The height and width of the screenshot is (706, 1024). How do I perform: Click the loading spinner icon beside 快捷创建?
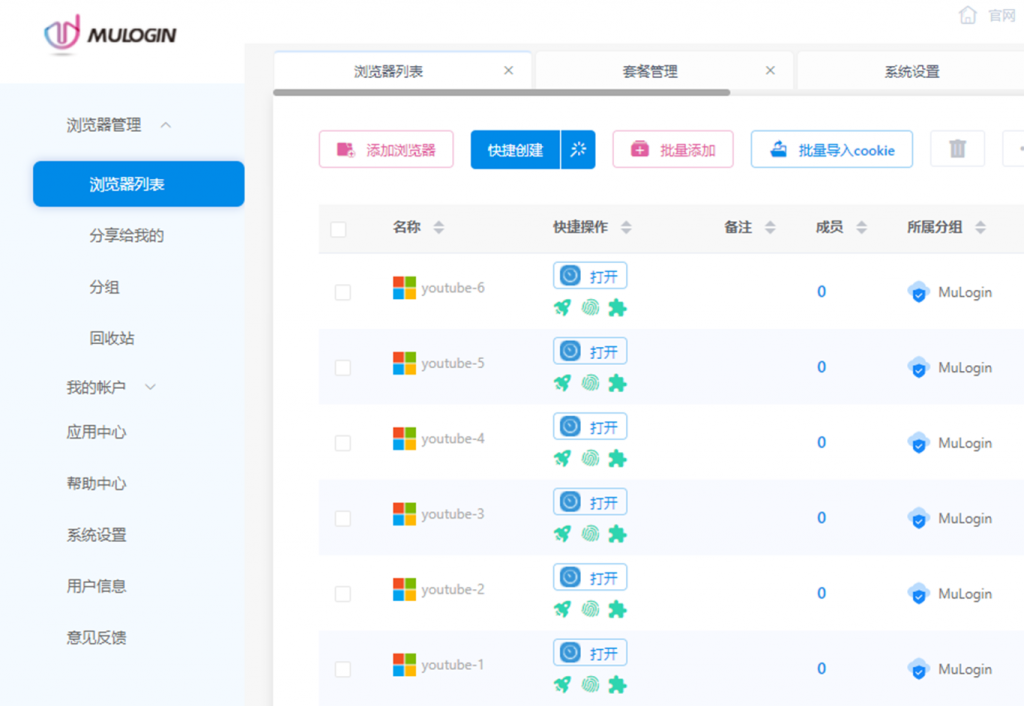578,150
